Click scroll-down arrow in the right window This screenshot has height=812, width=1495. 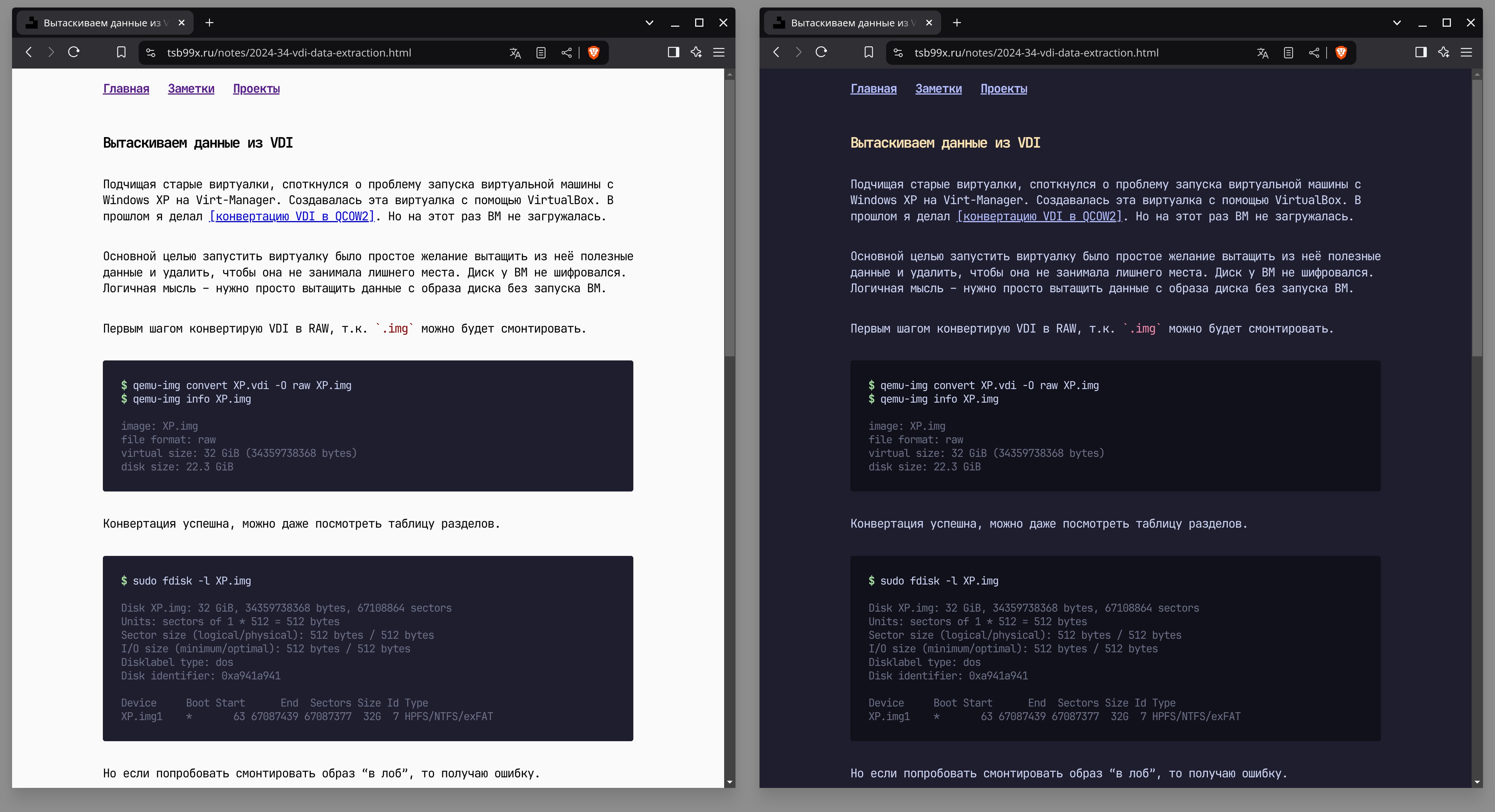coord(1477,782)
